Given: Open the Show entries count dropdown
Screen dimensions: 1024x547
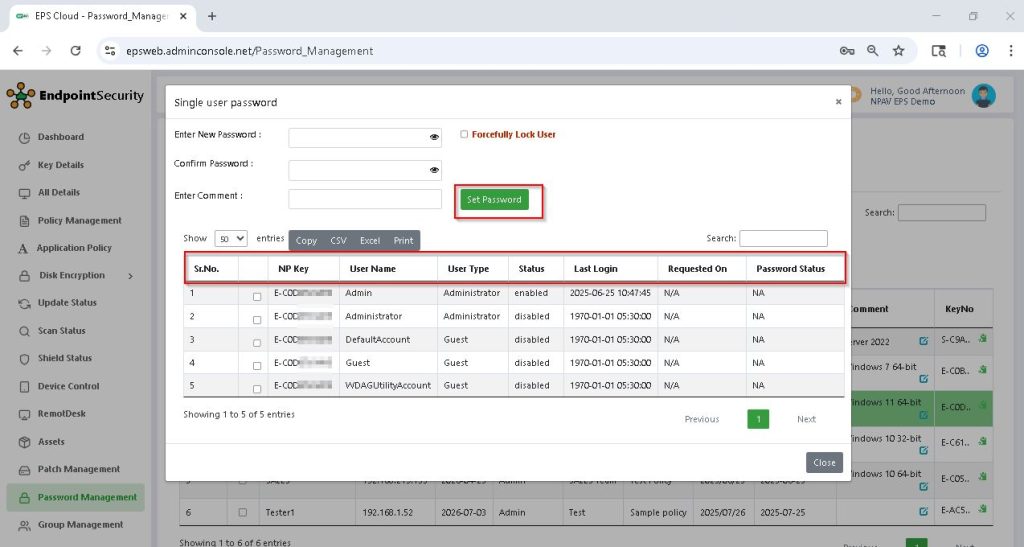Looking at the screenshot, I should coord(231,239).
